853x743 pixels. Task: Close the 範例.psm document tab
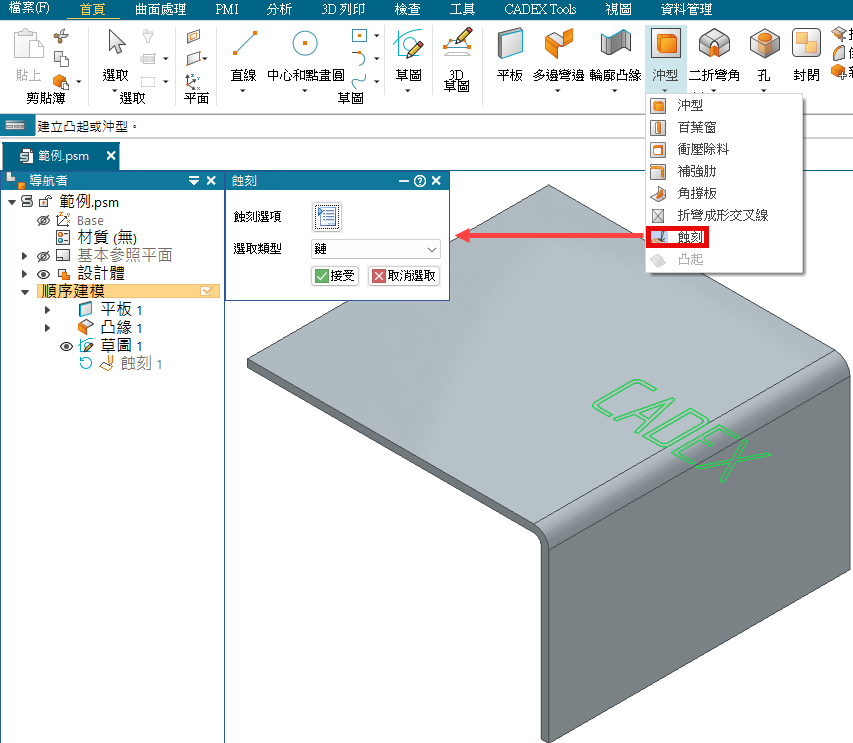point(110,156)
